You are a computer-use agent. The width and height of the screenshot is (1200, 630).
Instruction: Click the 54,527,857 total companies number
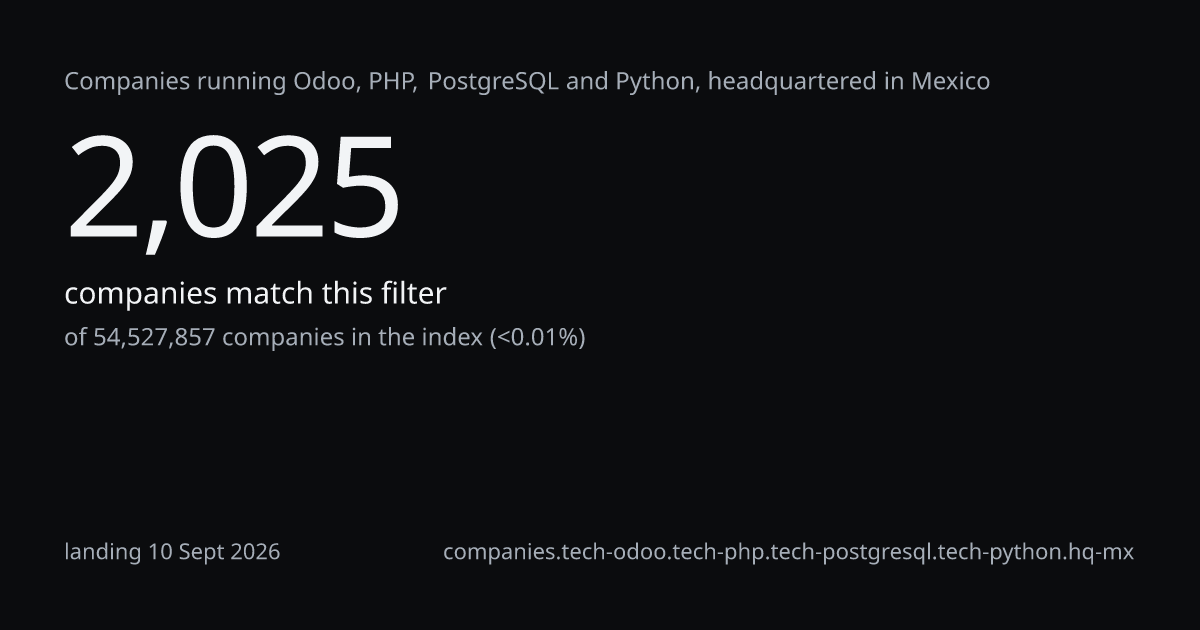coord(154,338)
